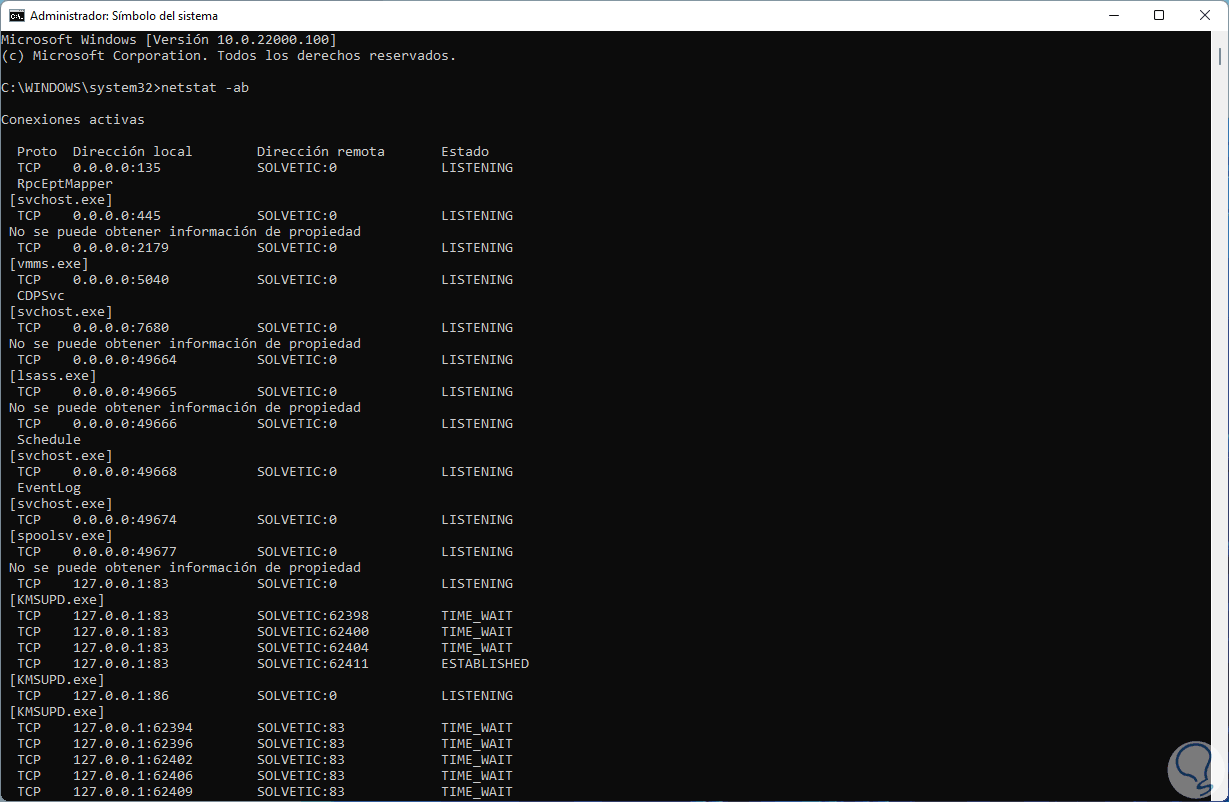Click local address 0.0.0.0:445
The height and width of the screenshot is (802, 1229).
coord(117,216)
